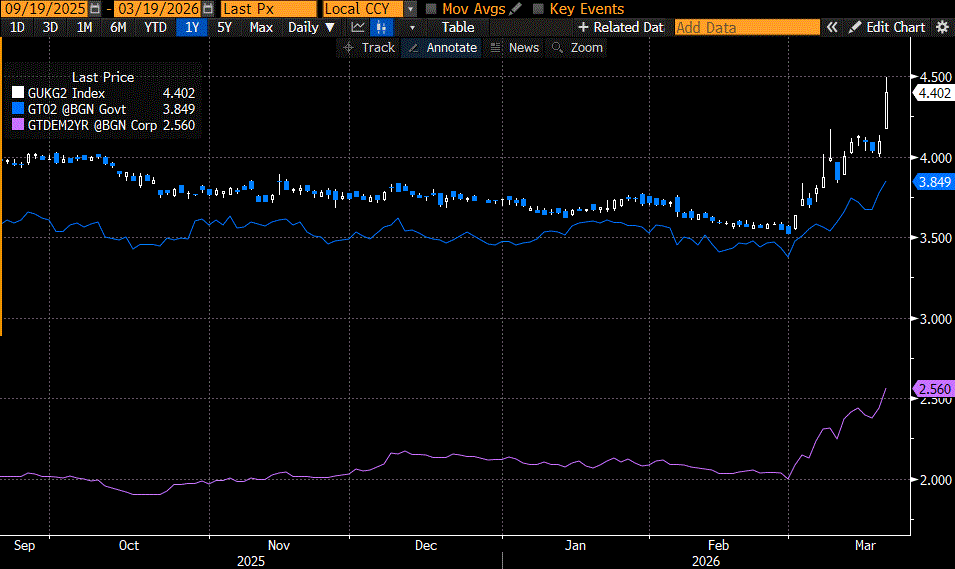Viewport: 955px width, 569px height.
Task: Click the Add Data input field
Action: pyautogui.click(x=746, y=27)
